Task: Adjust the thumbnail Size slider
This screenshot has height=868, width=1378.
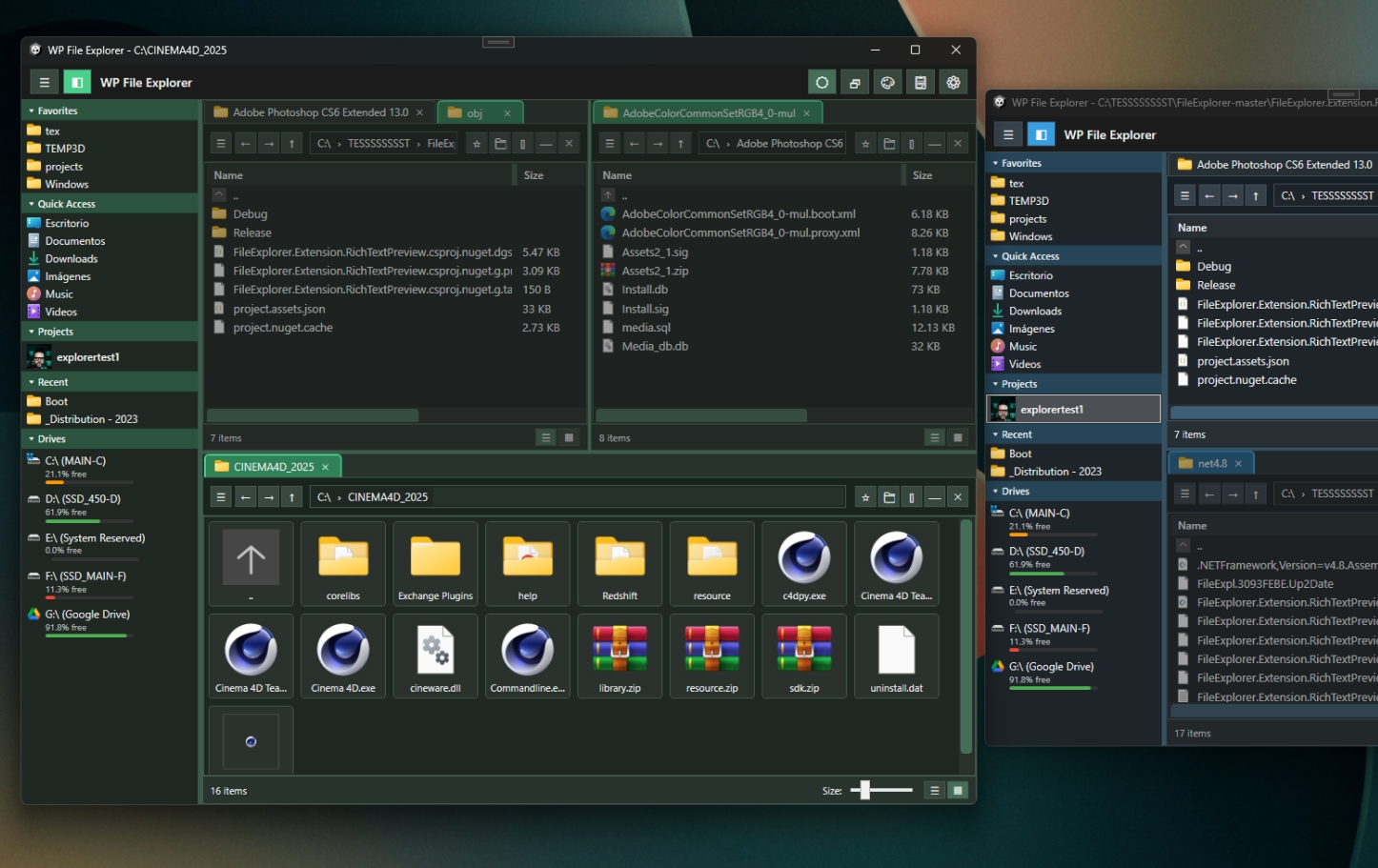Action: tap(865, 790)
